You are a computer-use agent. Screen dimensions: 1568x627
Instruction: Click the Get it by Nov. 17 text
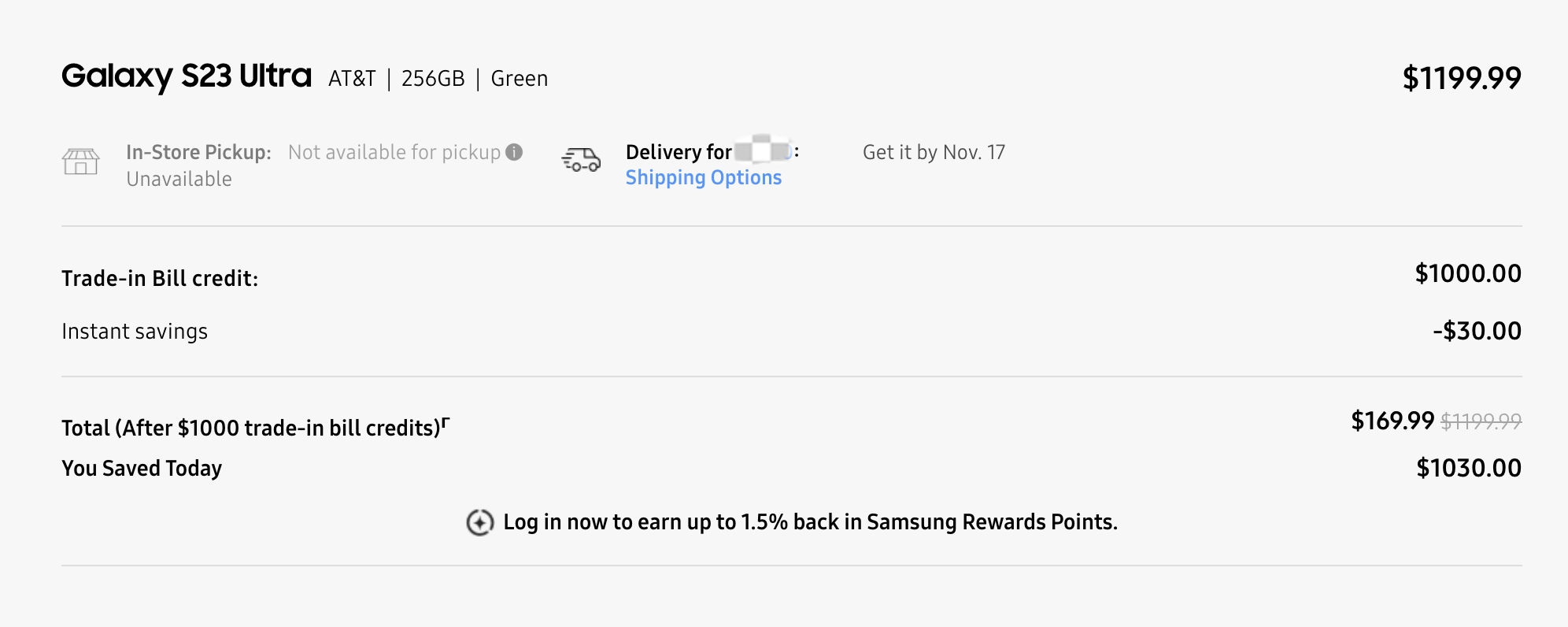[934, 152]
